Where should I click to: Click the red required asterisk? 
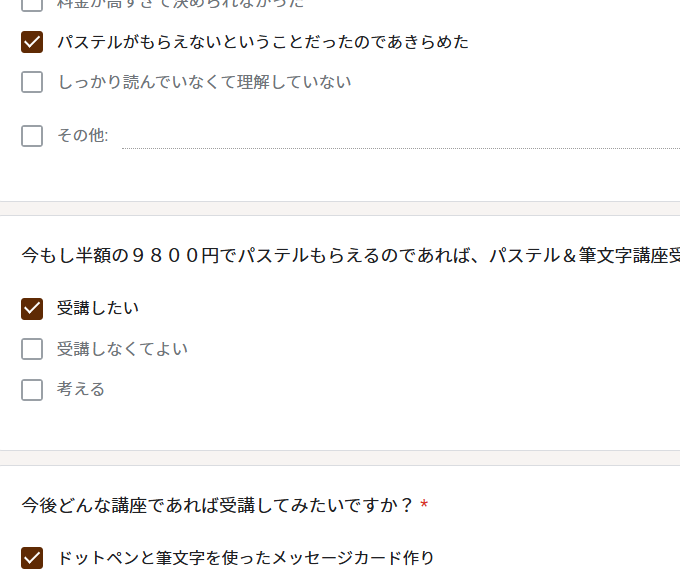(424, 504)
